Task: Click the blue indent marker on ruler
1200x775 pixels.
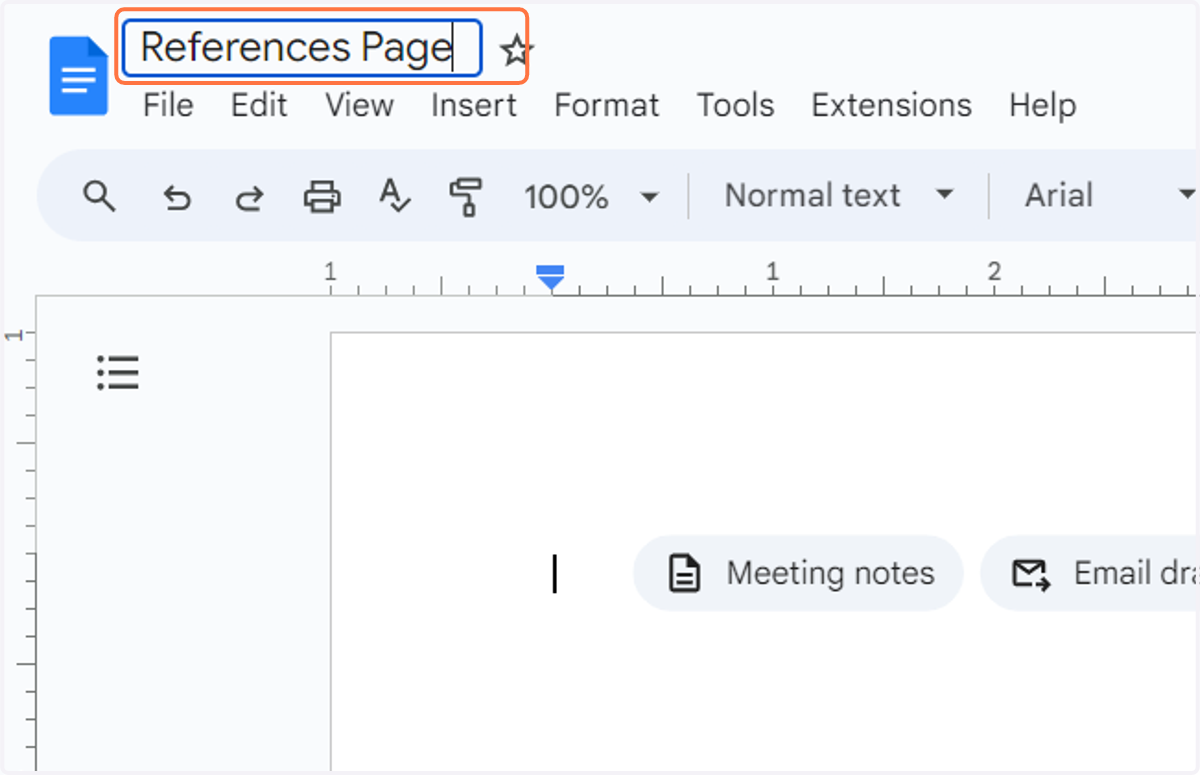Action: click(x=550, y=277)
